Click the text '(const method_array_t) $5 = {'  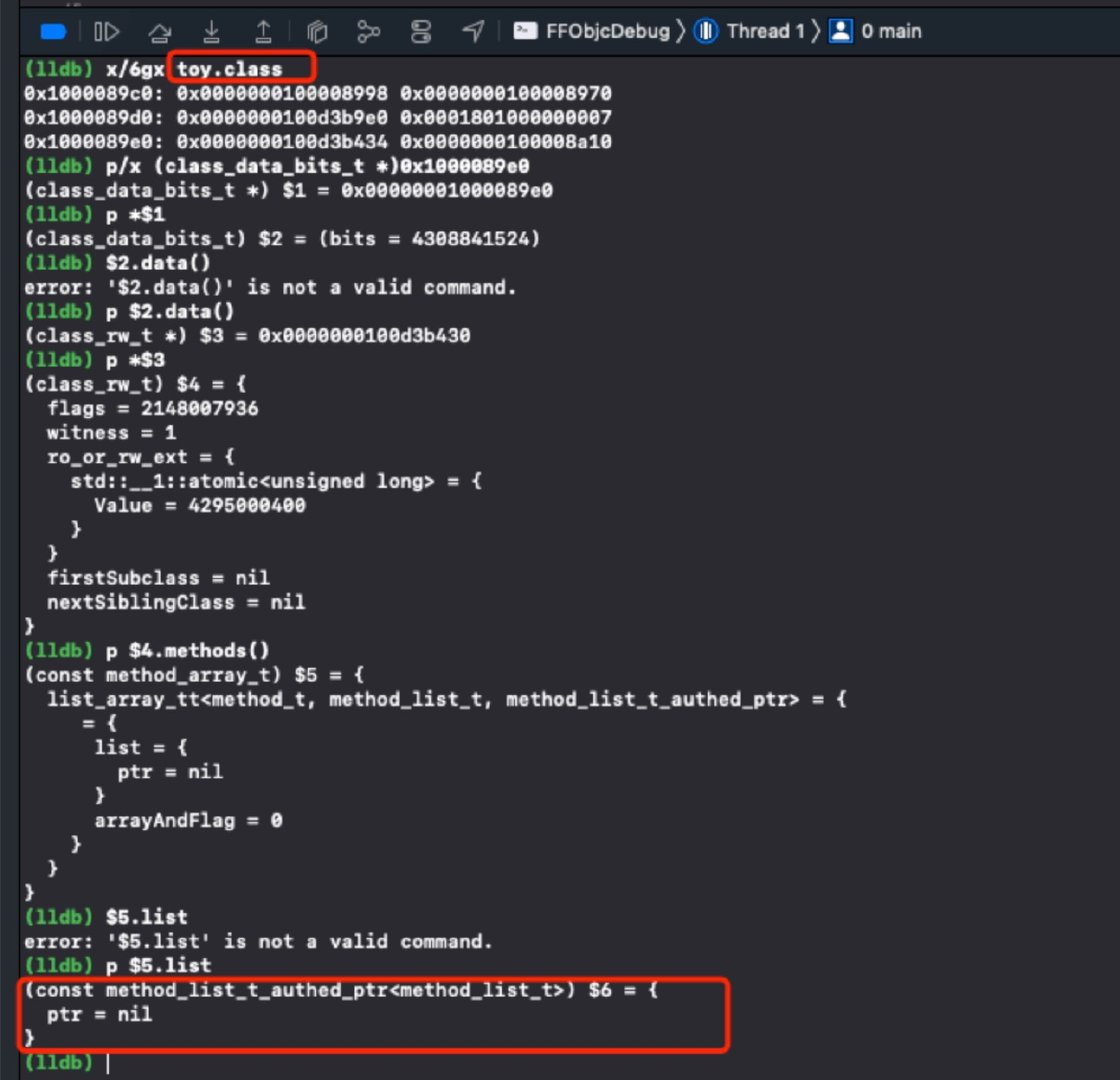(x=194, y=675)
